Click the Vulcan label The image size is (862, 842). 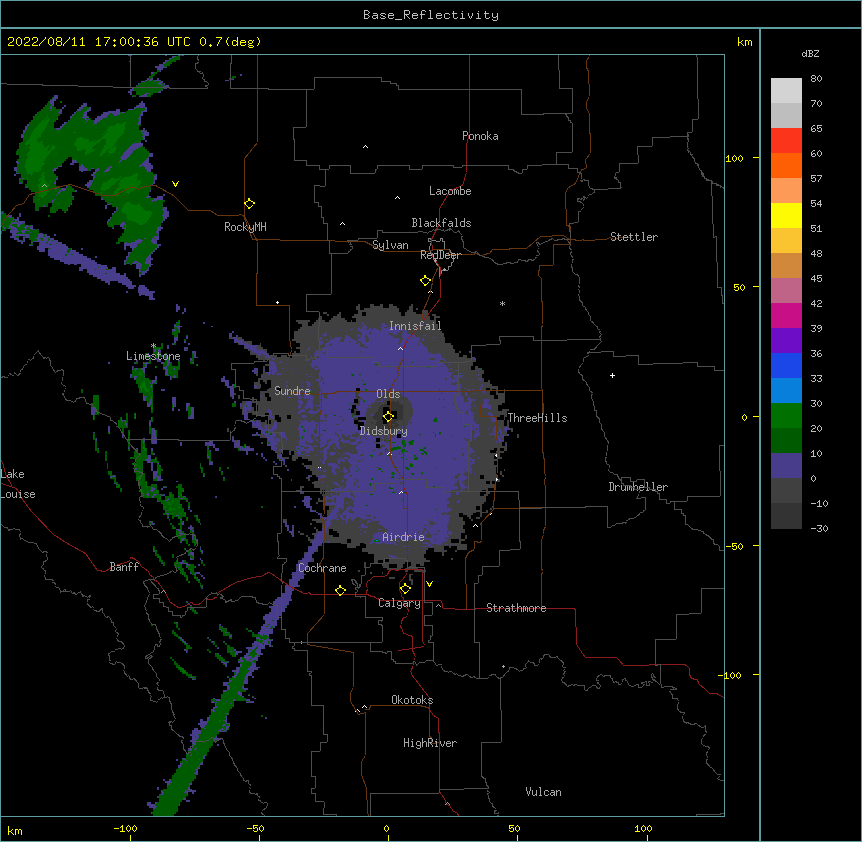tap(543, 792)
